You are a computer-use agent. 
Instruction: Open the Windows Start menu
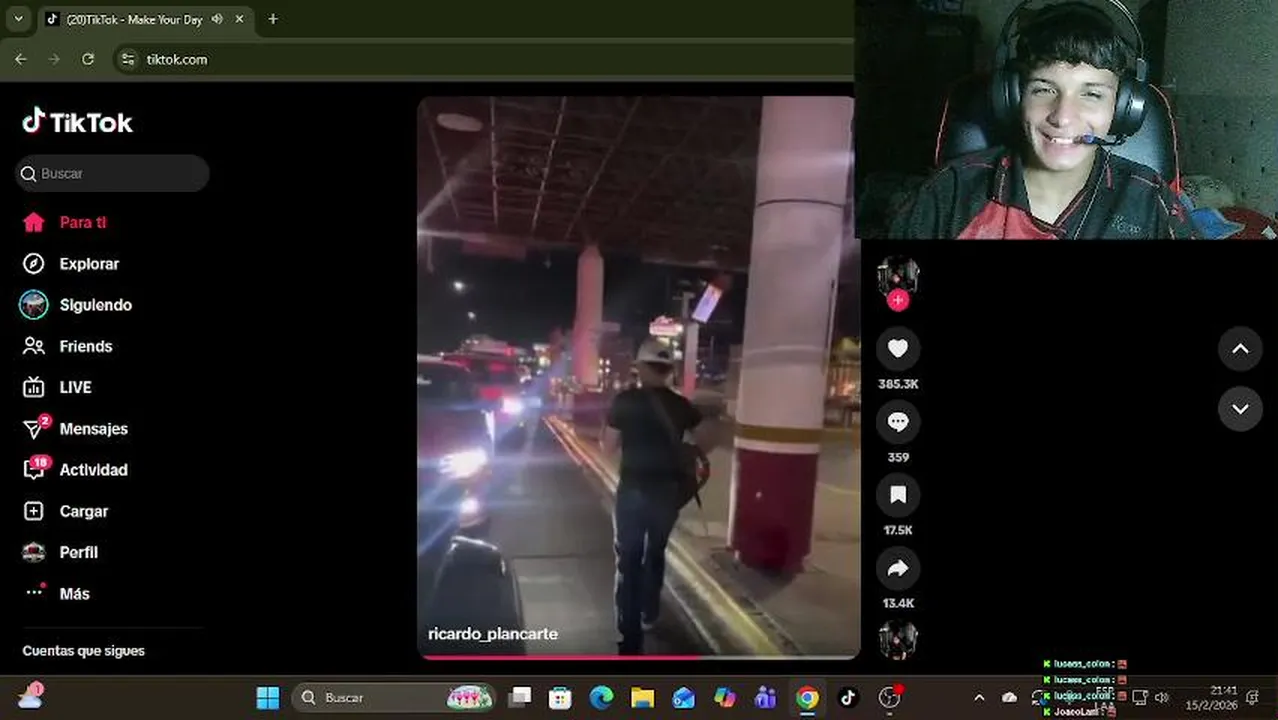pos(268,698)
